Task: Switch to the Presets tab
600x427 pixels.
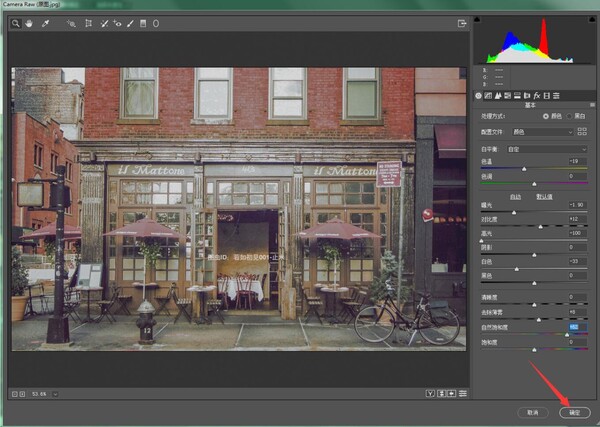Action: 556,96
